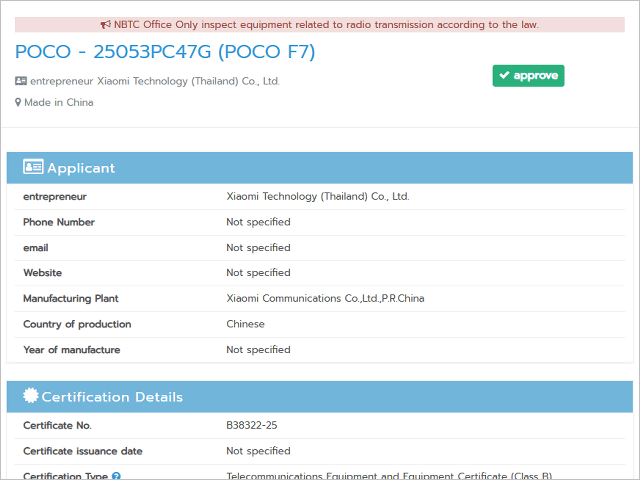The height and width of the screenshot is (480, 640).
Task: Click the 'Made in China' label
Action: click(59, 102)
